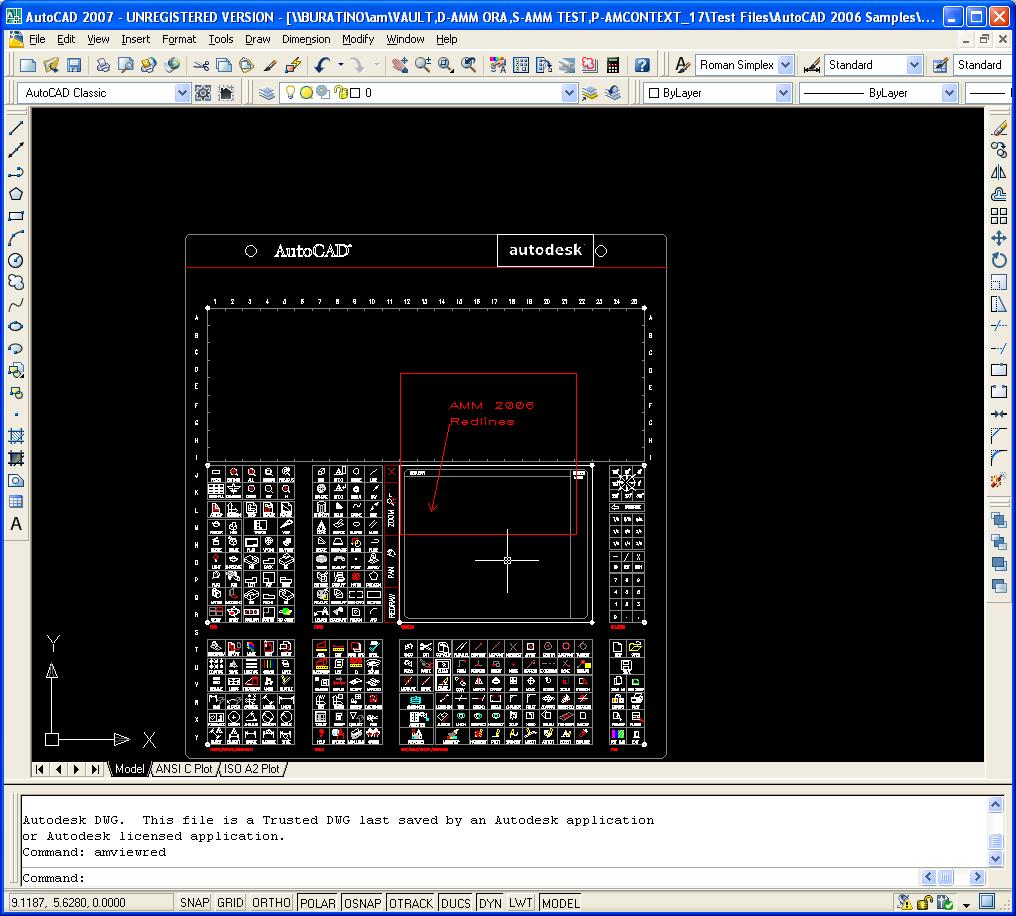Open Plot Preview from the toolbar
Image resolution: width=1016 pixels, height=916 pixels.
coord(126,65)
